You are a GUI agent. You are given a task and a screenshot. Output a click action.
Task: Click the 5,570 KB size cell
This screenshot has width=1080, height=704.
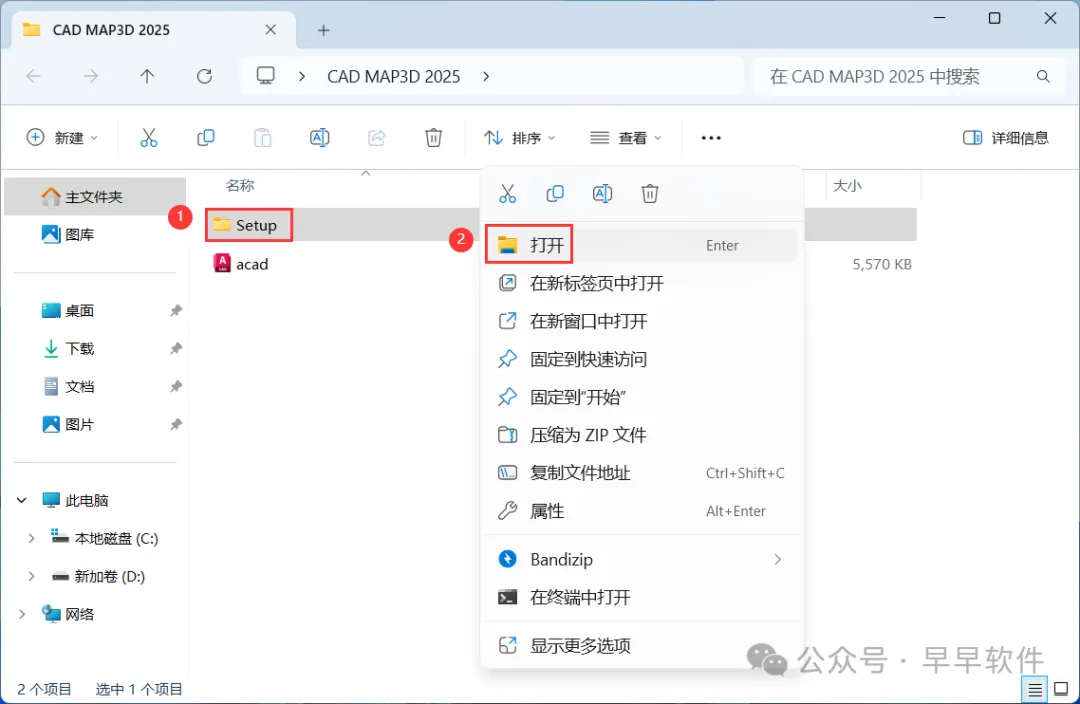point(882,264)
